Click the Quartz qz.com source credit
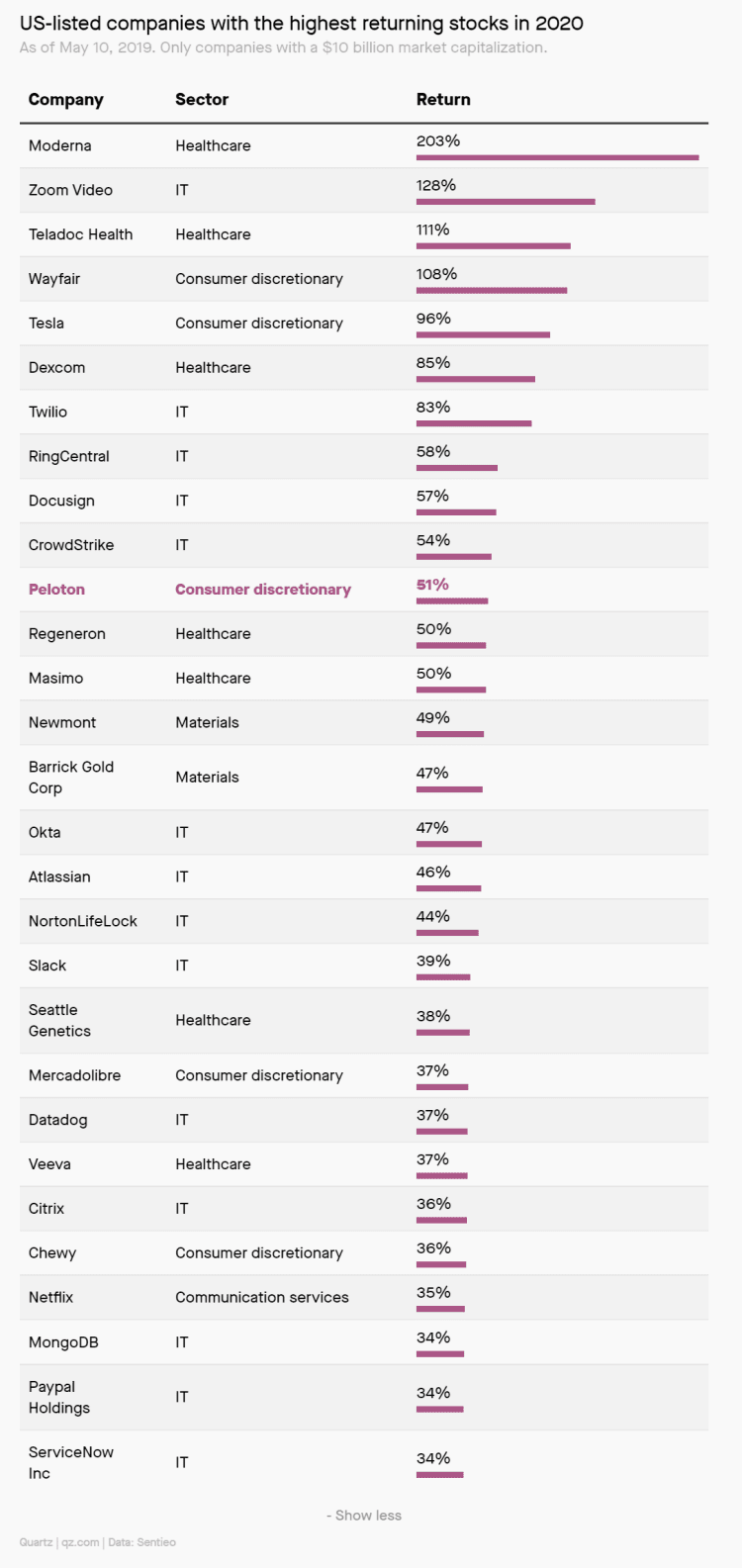 59,1542
